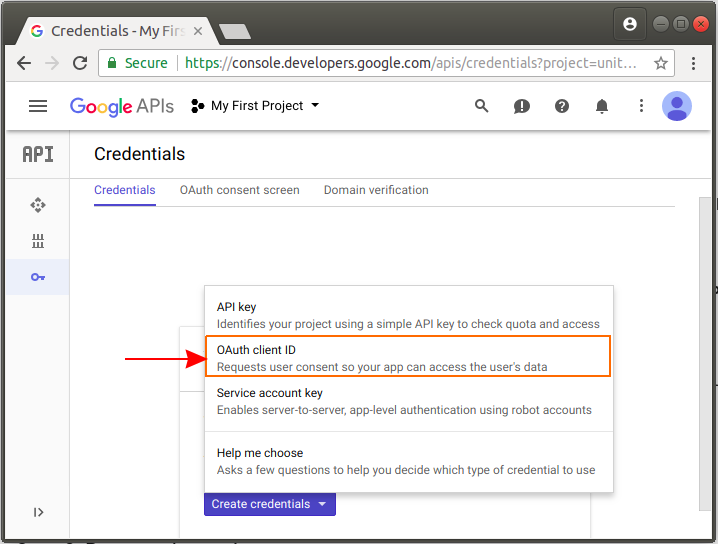Image resolution: width=718 pixels, height=544 pixels.
Task: Click the API logo in sidebar
Action: (38, 154)
